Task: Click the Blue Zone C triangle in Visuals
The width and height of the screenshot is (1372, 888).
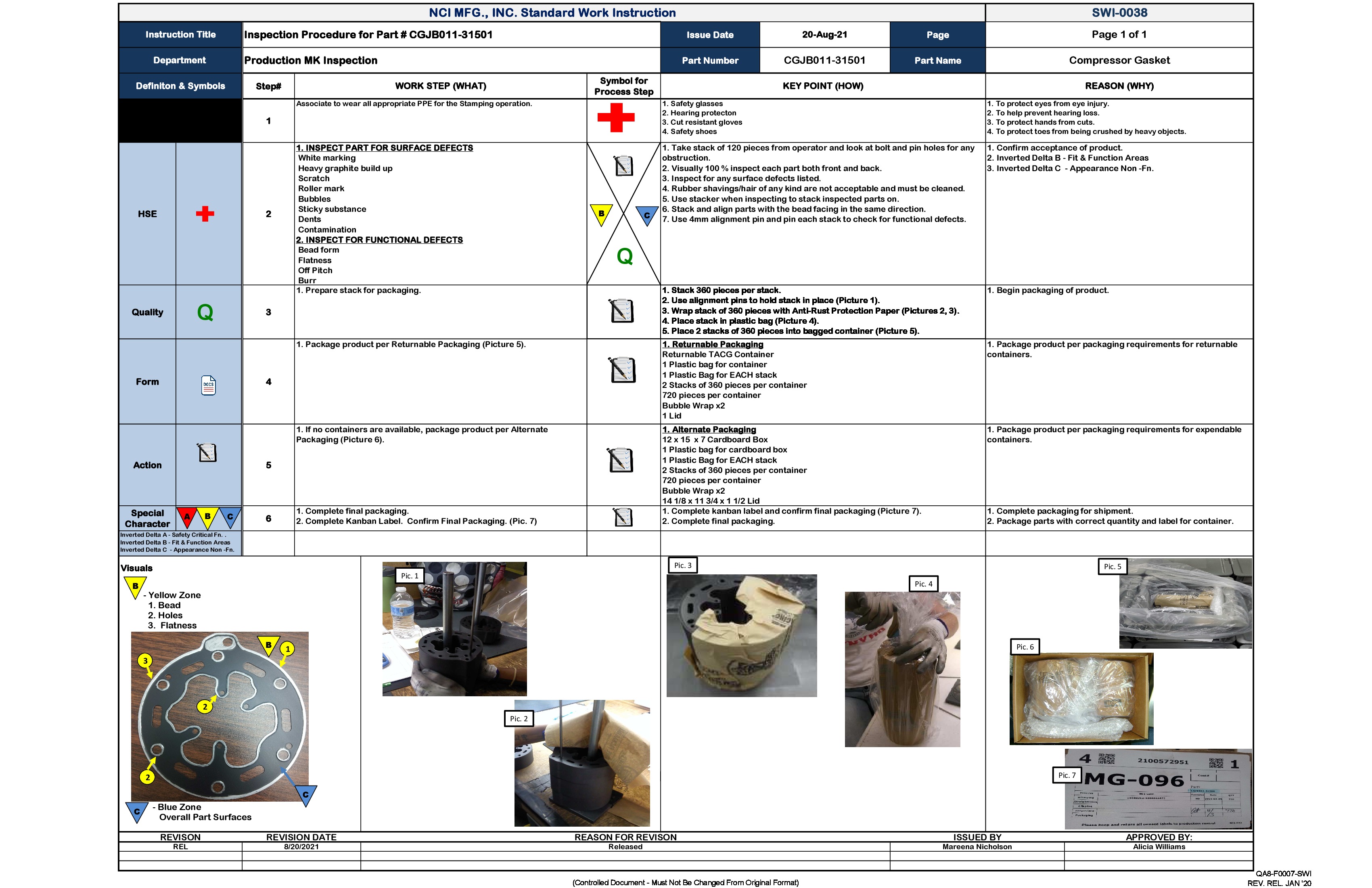Action: pos(137,811)
